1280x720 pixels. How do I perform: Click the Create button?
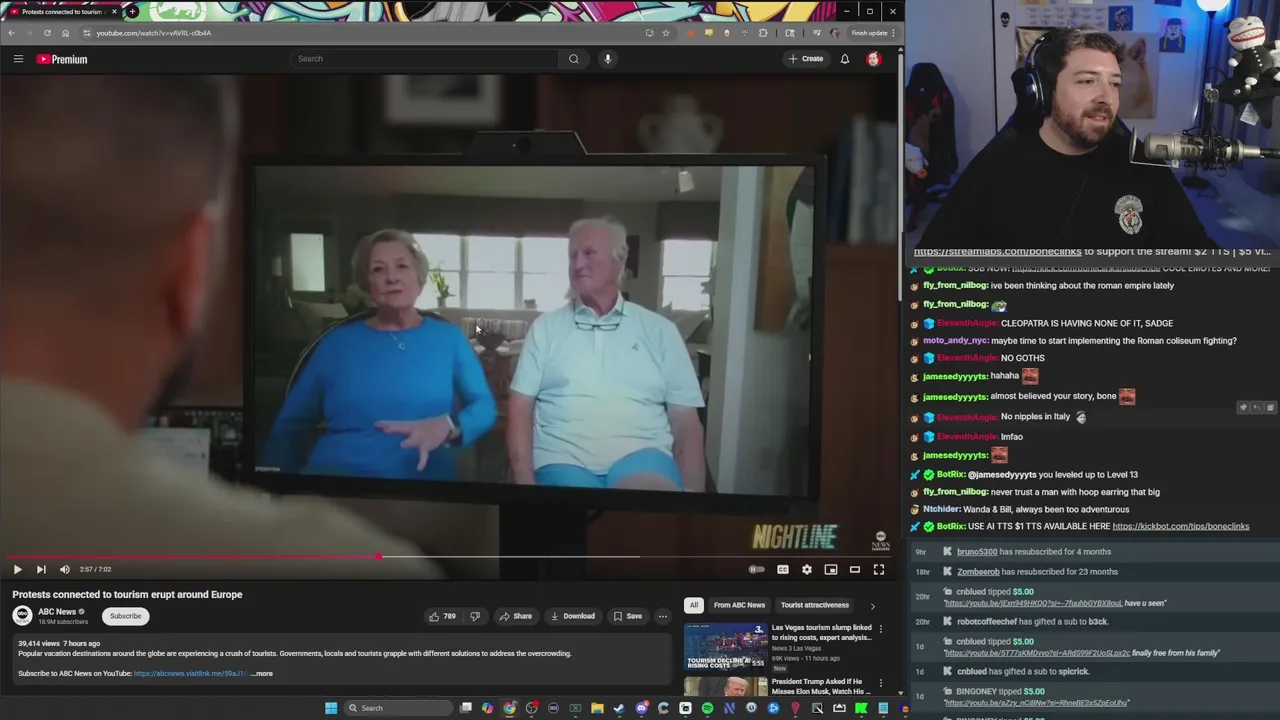click(x=805, y=59)
